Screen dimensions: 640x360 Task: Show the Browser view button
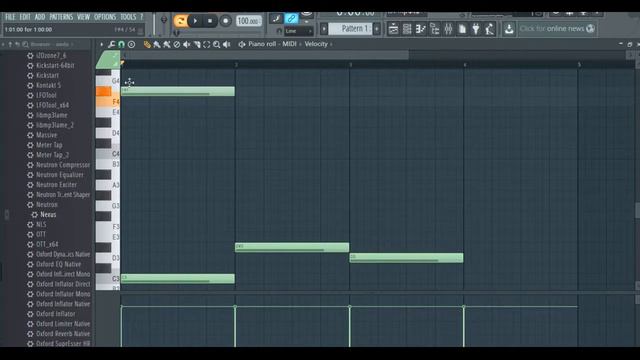click(x=435, y=29)
